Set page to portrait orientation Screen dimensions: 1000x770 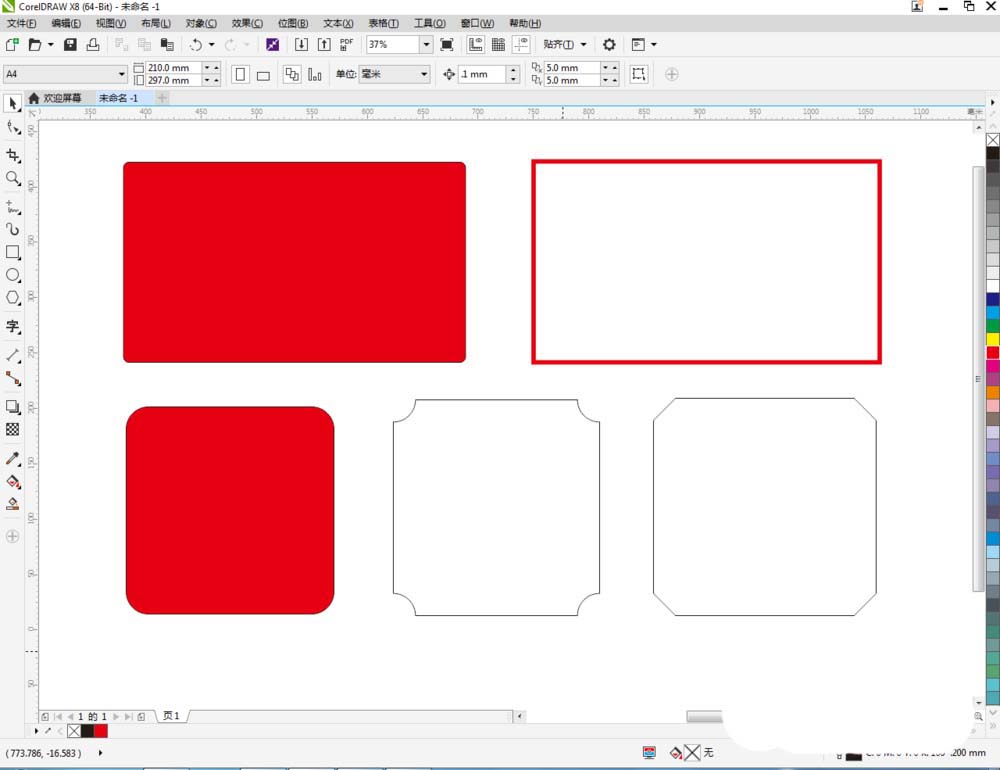(240, 75)
